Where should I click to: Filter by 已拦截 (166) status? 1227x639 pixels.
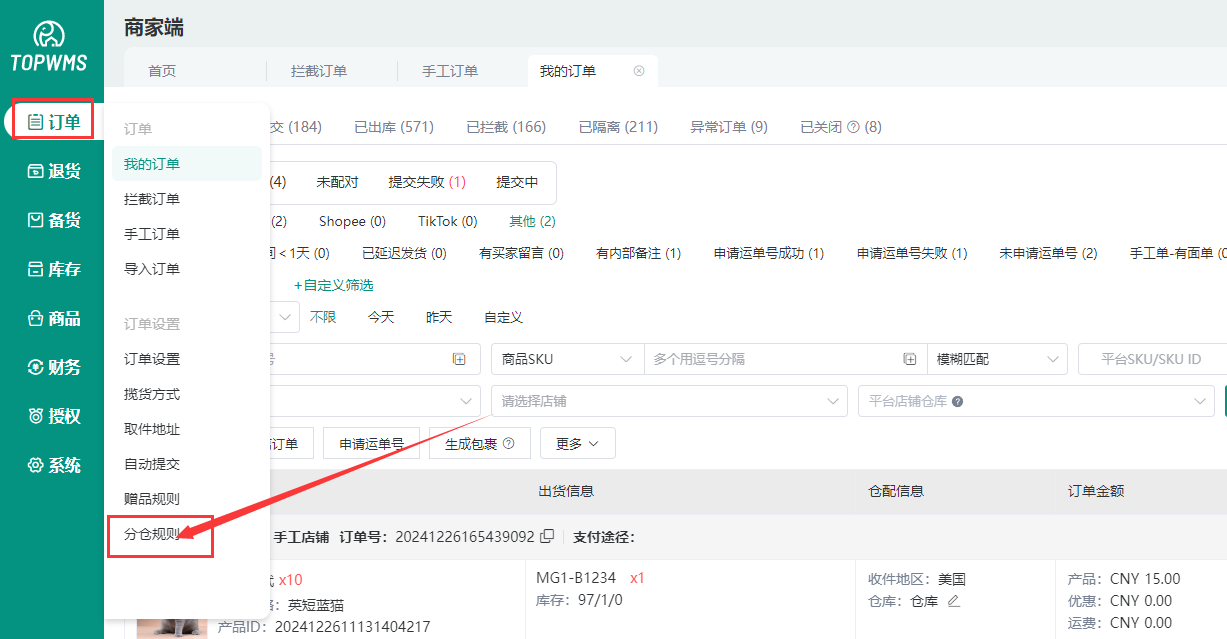[506, 127]
